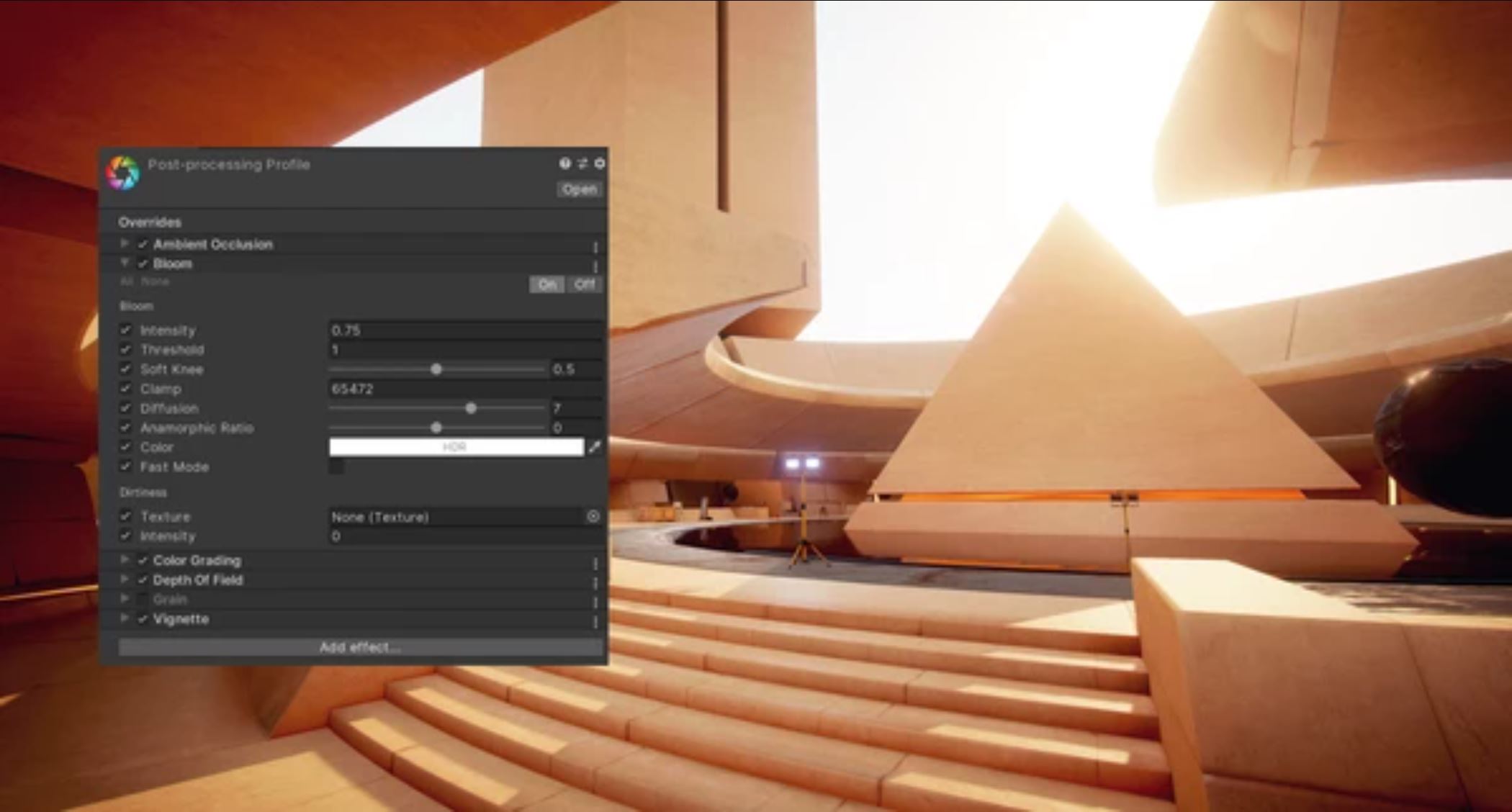Open the inspector help icon
Screen dimensions: 1512x812
(564, 163)
